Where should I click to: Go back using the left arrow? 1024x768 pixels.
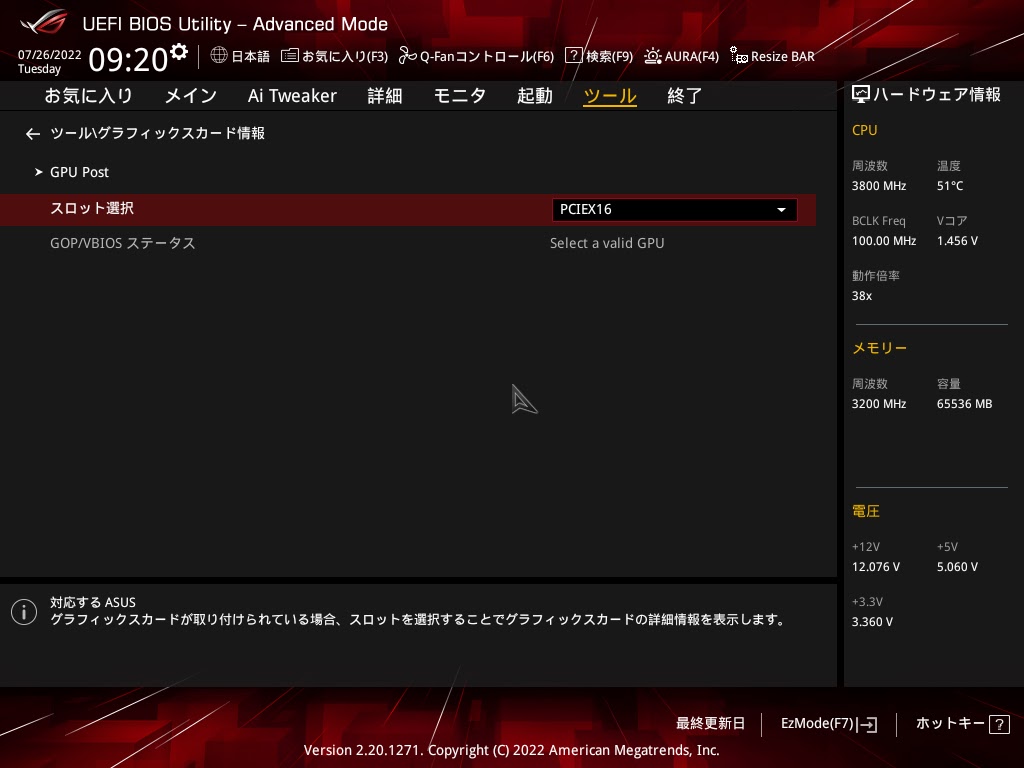tap(33, 134)
